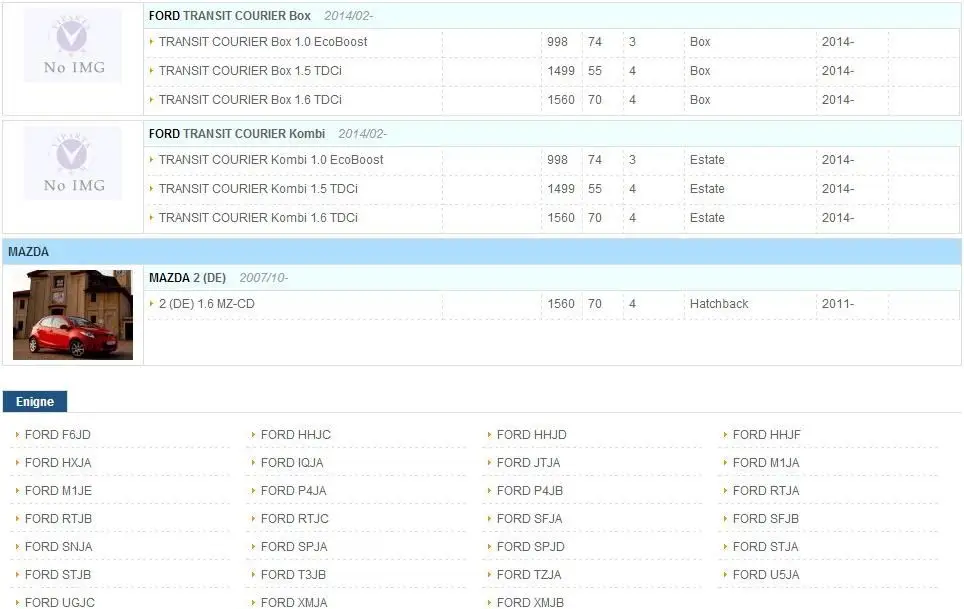The height and width of the screenshot is (609, 964).
Task: Open TRANSIT COURIER Kombi 1.0 EcoBoost link
Action: click(x=271, y=160)
